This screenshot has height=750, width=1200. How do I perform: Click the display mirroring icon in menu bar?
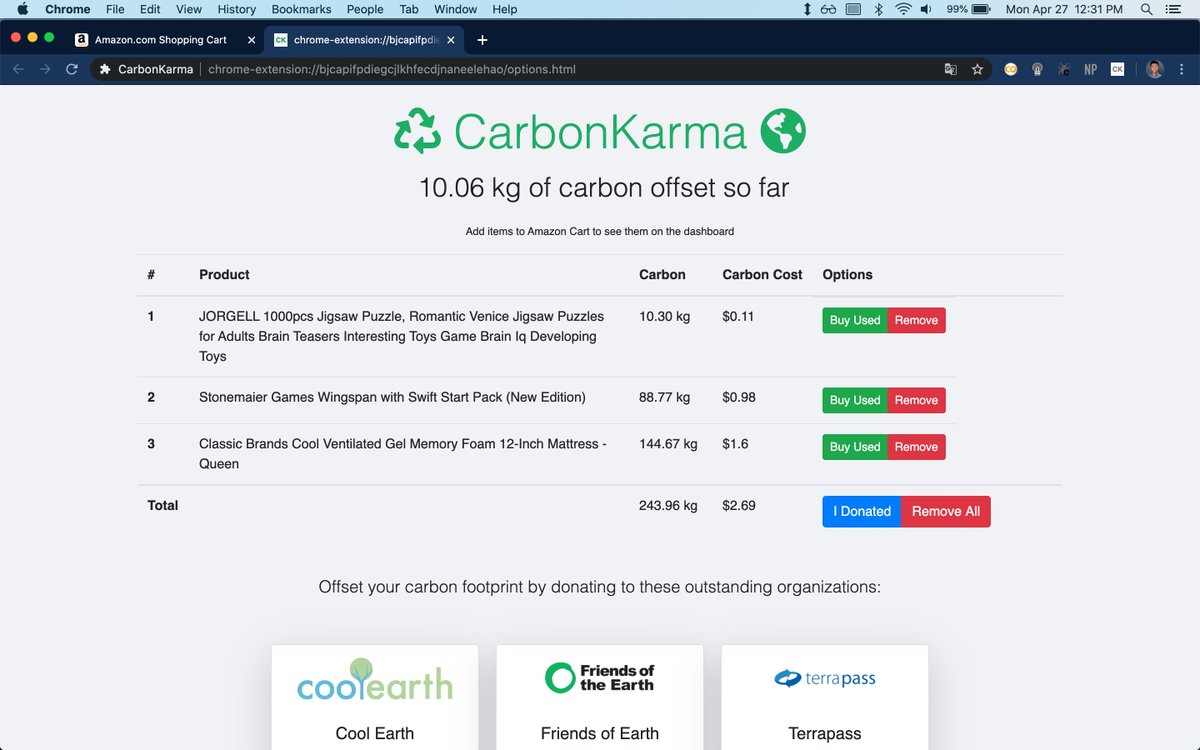click(853, 9)
